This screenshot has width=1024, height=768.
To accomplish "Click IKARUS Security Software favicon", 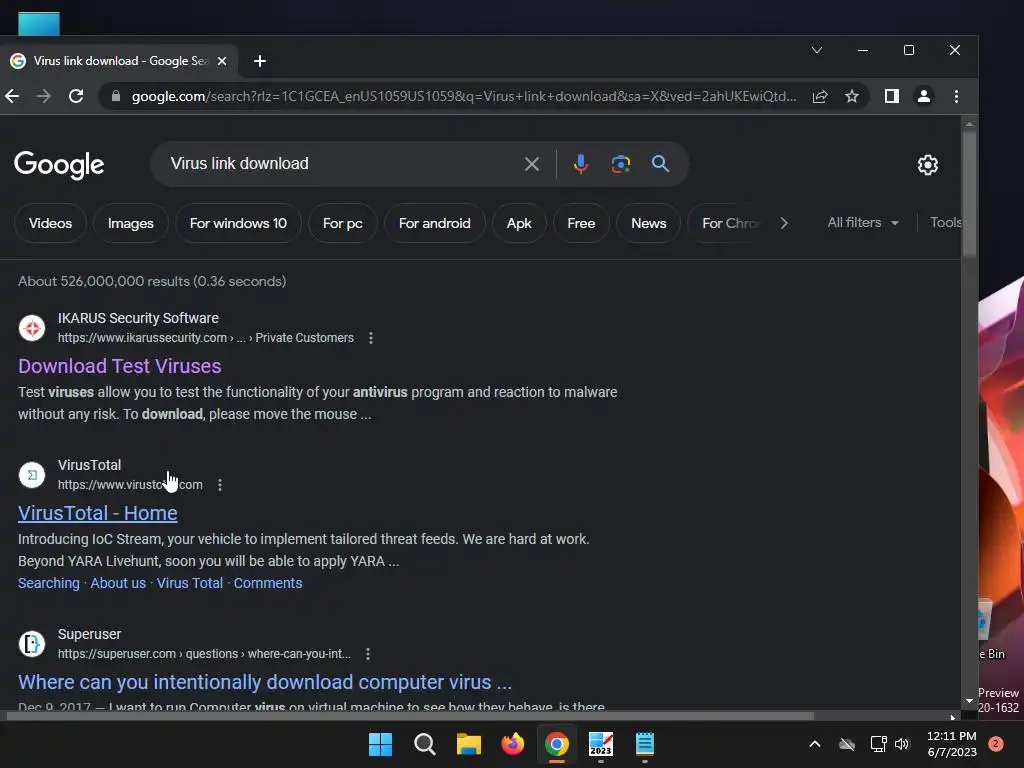I will [32, 328].
